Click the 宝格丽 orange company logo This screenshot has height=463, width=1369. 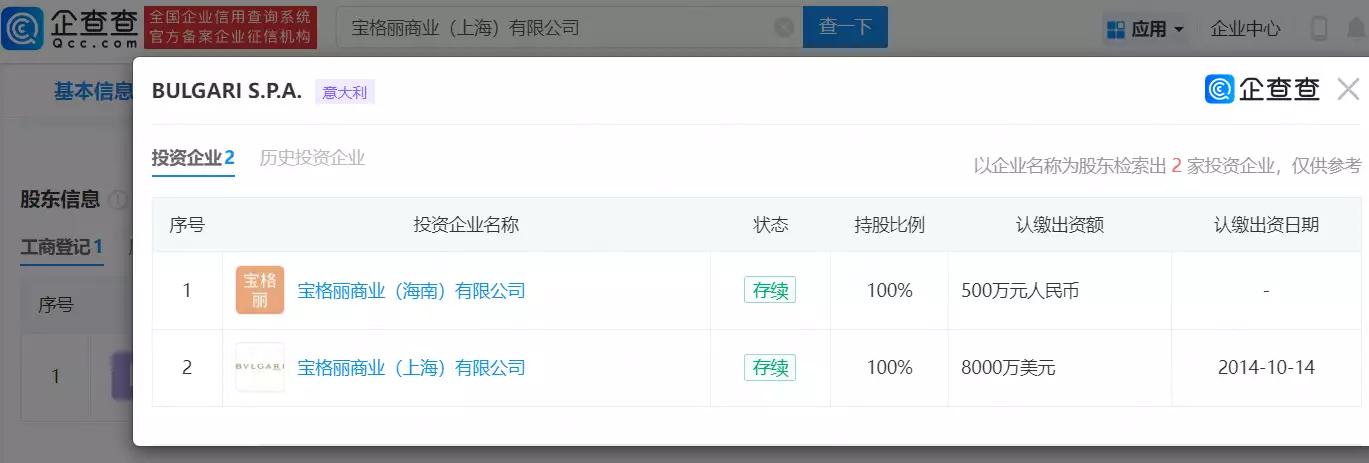(x=260, y=291)
